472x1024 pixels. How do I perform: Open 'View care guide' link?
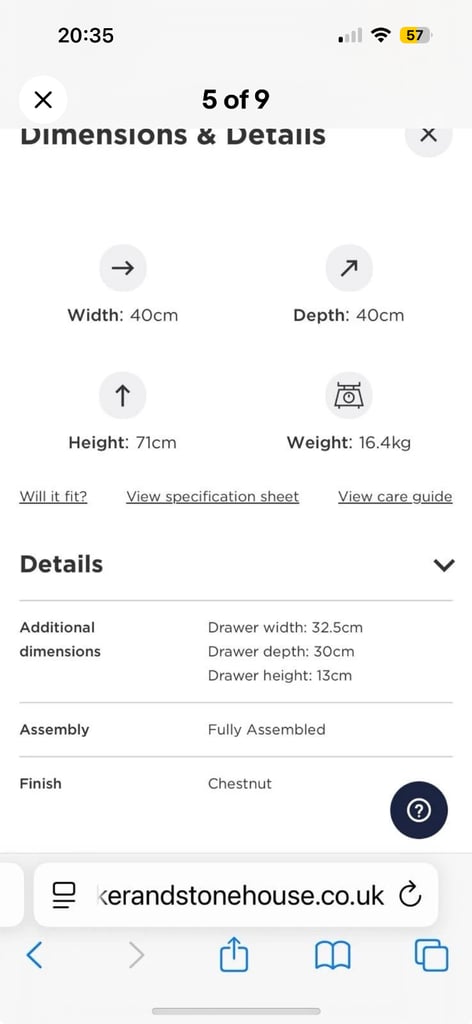[x=395, y=496]
